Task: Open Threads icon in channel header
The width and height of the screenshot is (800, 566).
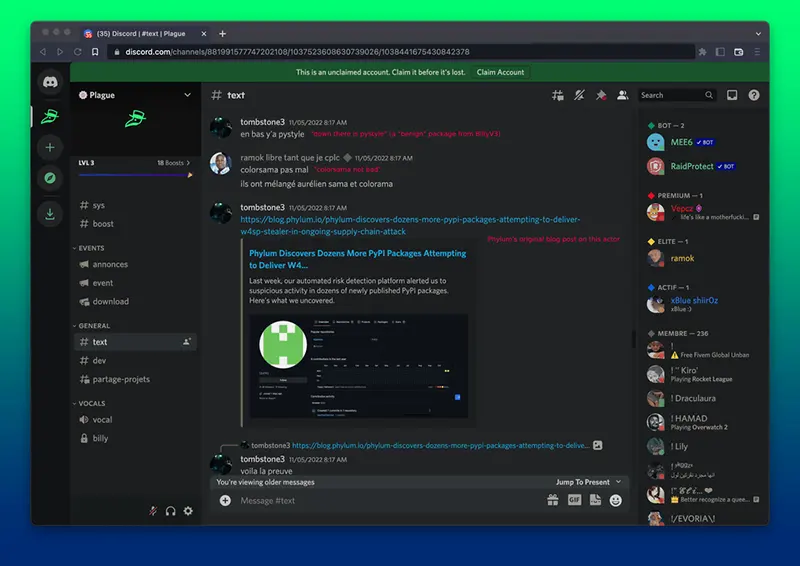Action: pyautogui.click(x=558, y=95)
